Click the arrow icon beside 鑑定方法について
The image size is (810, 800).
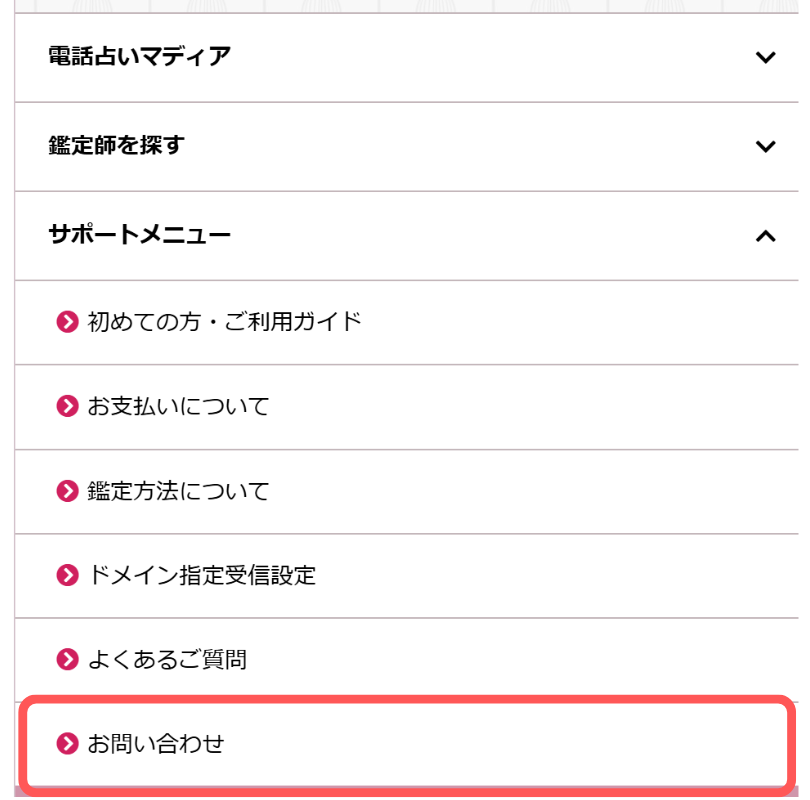click(x=67, y=491)
